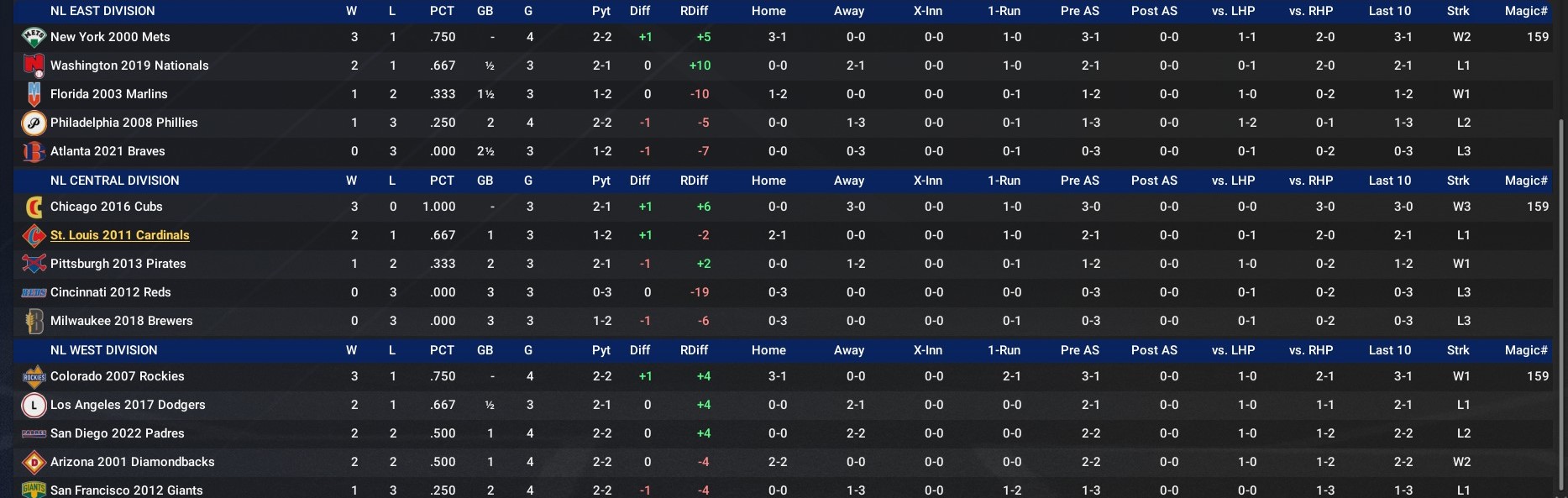
Task: Click the Washington 2019 Nationals logo
Action: pos(34,66)
